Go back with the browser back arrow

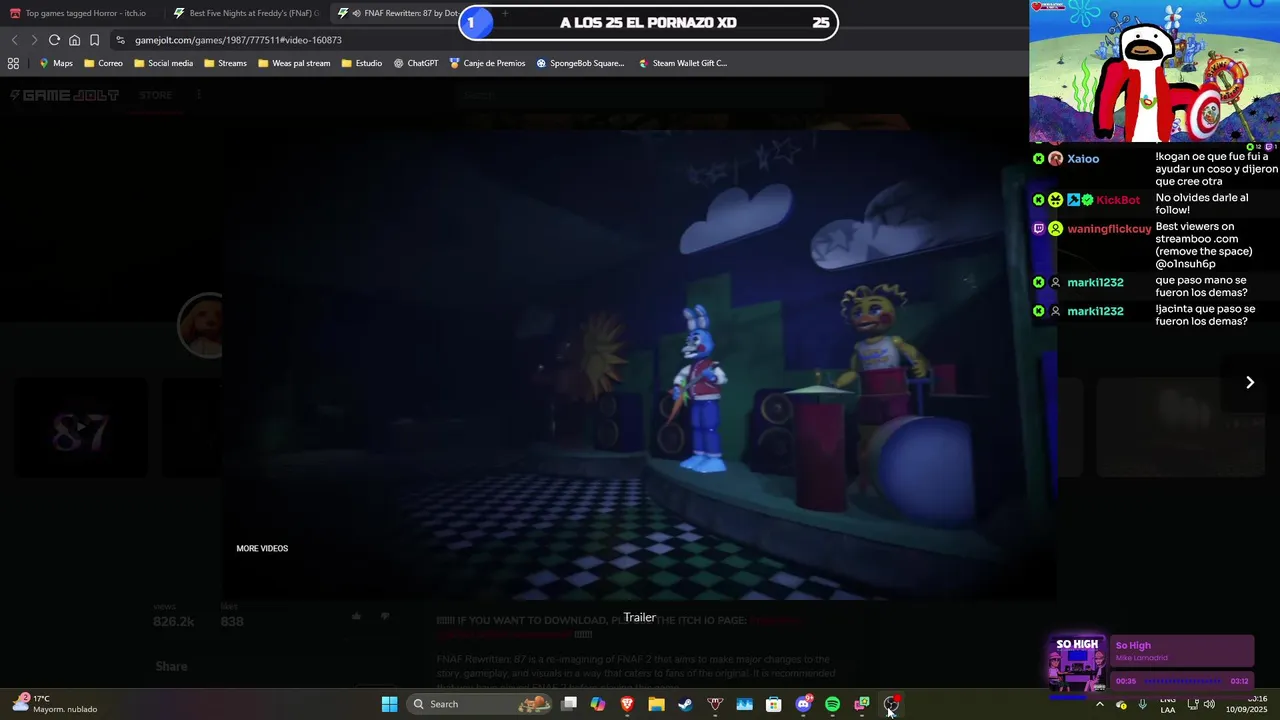(14, 40)
